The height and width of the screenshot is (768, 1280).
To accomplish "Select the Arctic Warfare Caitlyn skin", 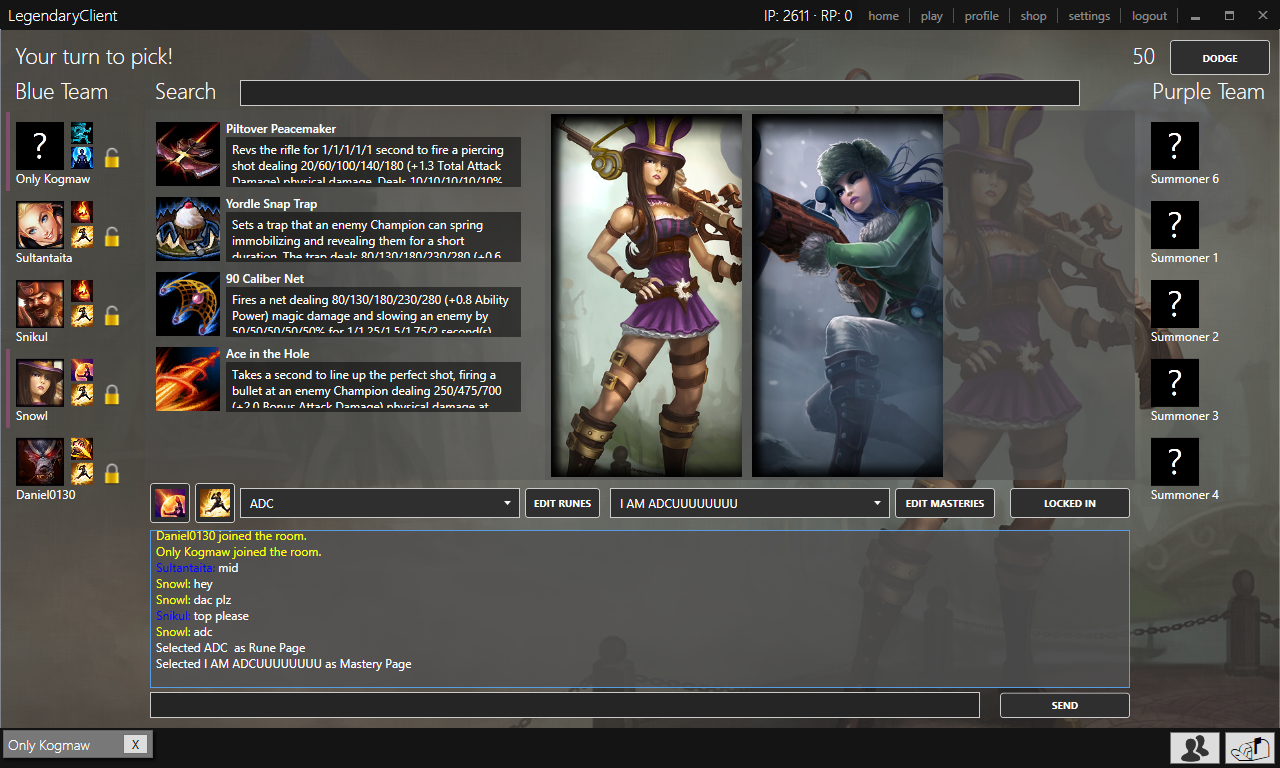I will pos(848,295).
